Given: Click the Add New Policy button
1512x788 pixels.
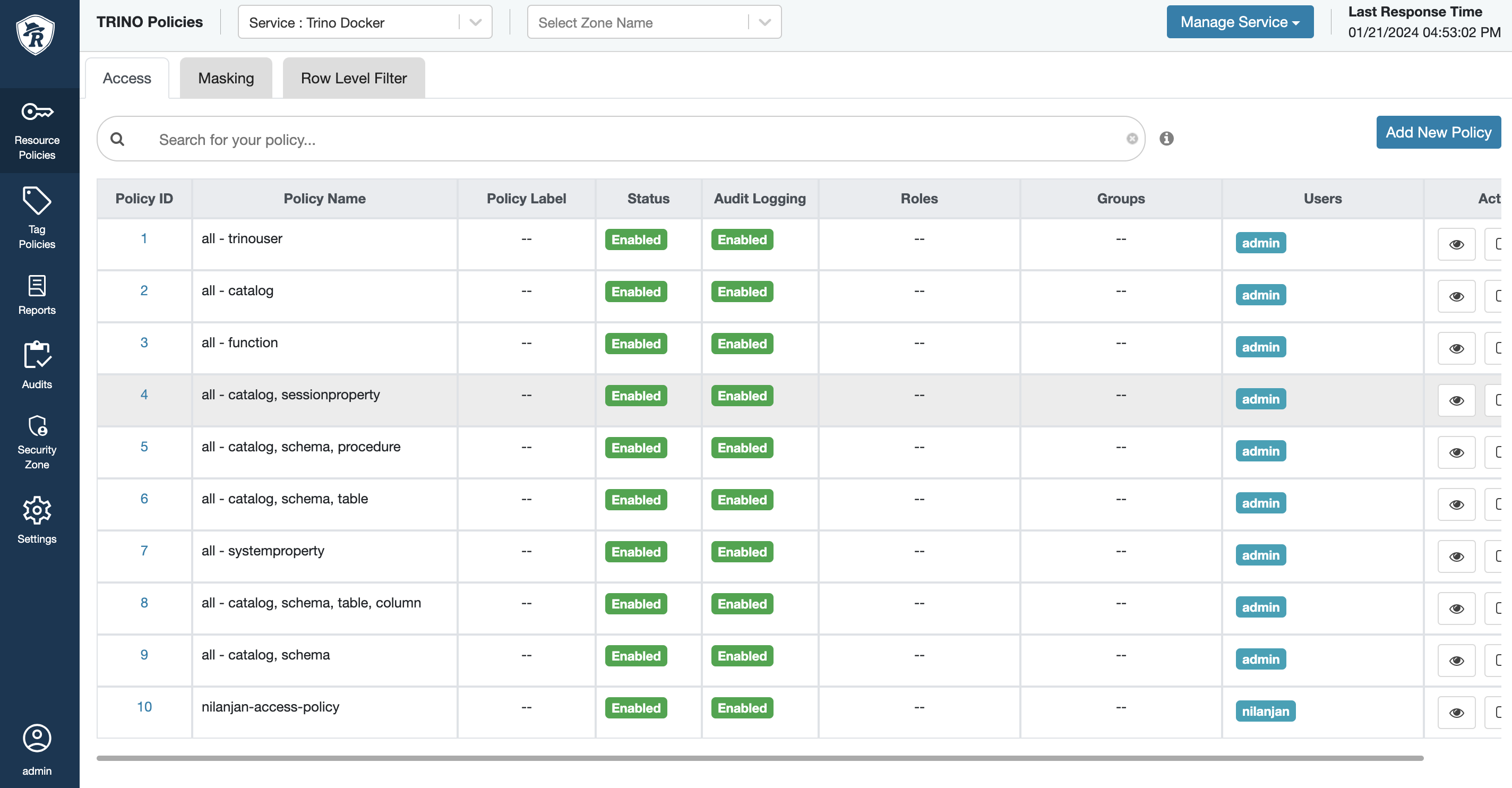Looking at the screenshot, I should [1438, 132].
